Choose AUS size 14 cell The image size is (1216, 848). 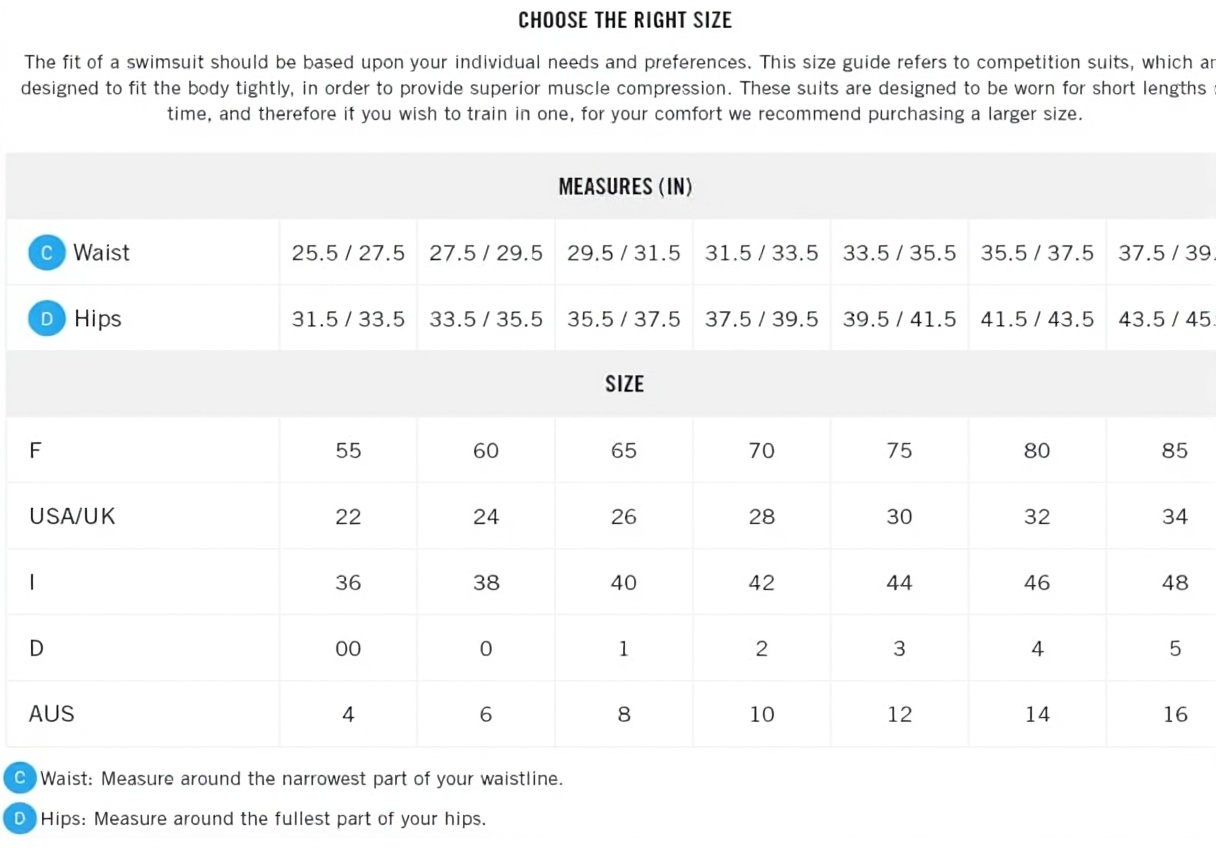click(1037, 715)
